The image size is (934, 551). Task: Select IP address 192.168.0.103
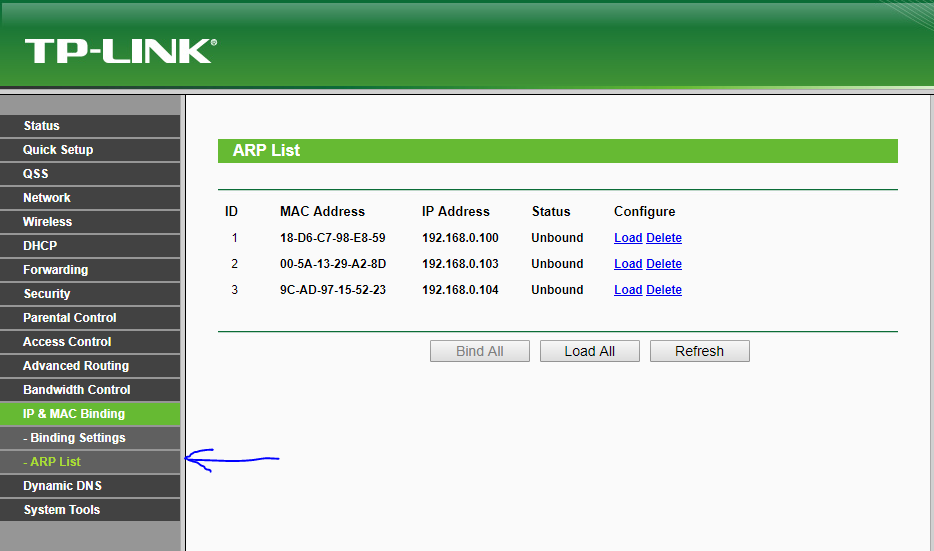click(x=460, y=264)
